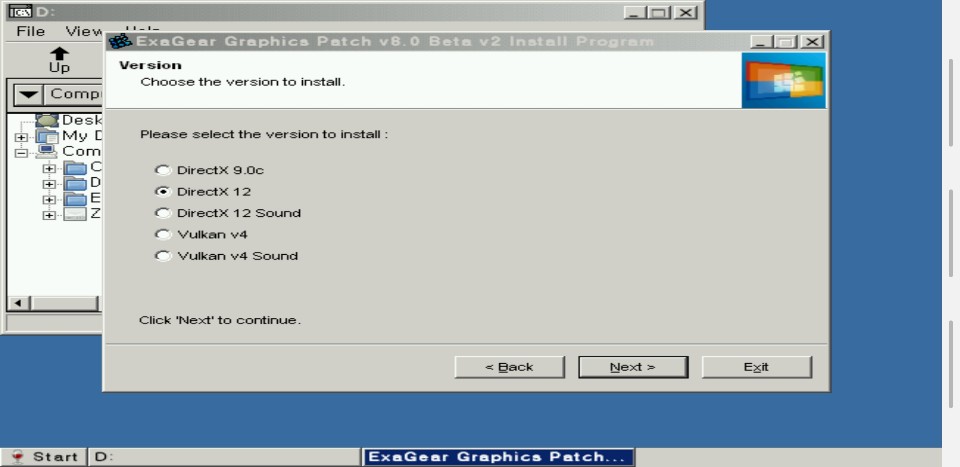Screen dimensions: 960x467
Task: Click the Z drive icon
Action: (x=75, y=214)
